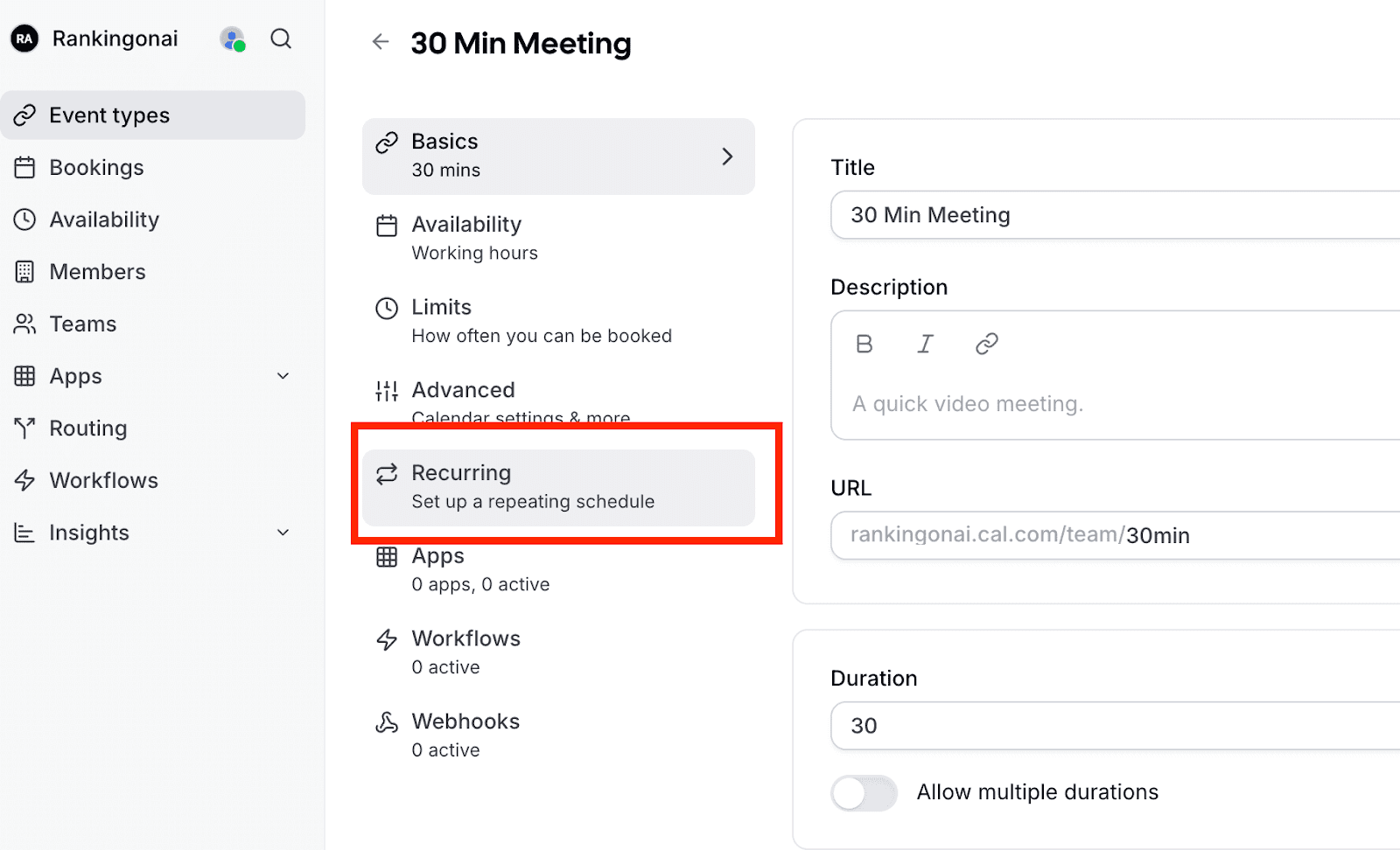Open the search icon in the sidebar

280,38
